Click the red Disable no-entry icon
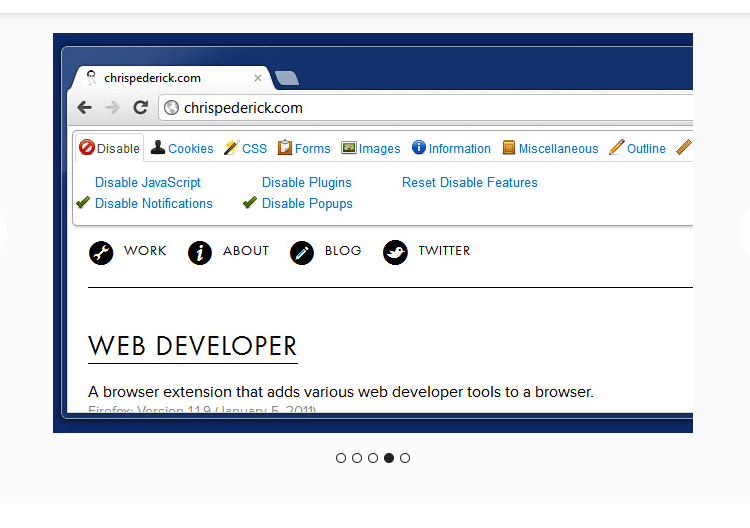 pos(87,147)
